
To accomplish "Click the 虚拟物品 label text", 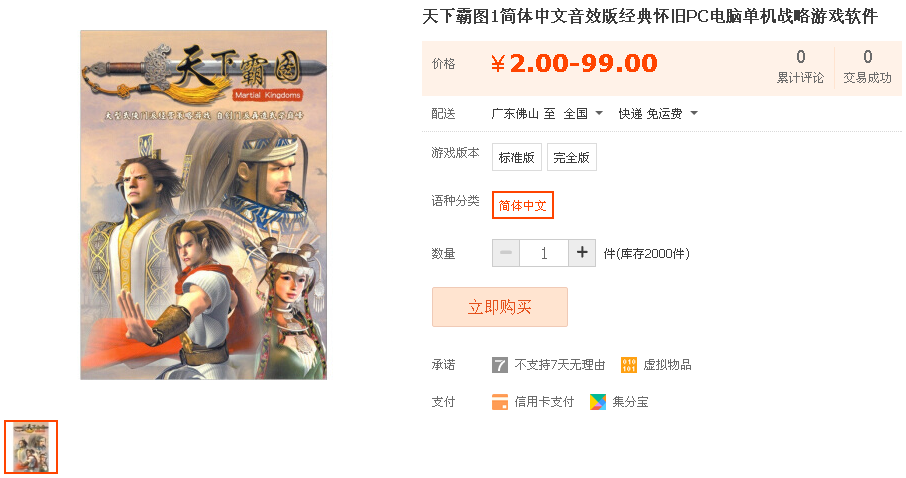I will [x=667, y=365].
